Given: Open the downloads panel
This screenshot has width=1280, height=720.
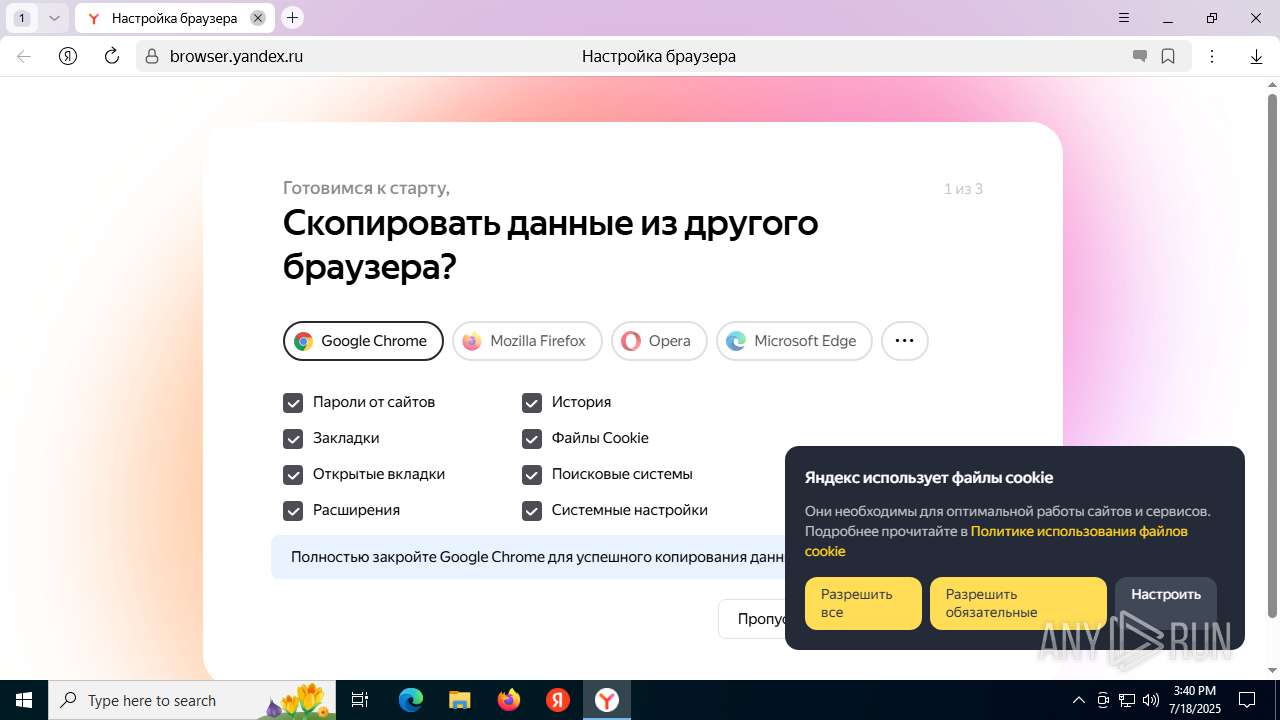Looking at the screenshot, I should click(x=1256, y=56).
